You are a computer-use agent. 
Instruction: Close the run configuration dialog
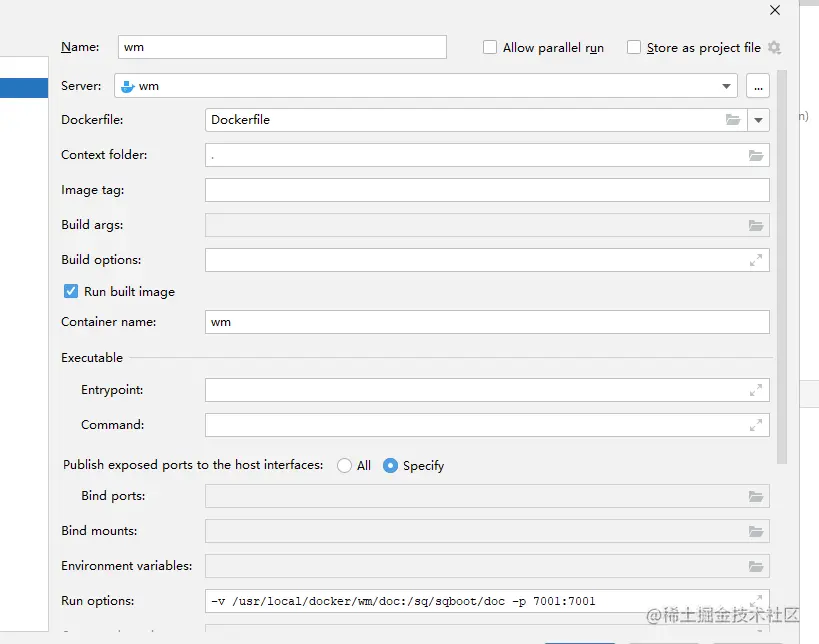point(775,10)
